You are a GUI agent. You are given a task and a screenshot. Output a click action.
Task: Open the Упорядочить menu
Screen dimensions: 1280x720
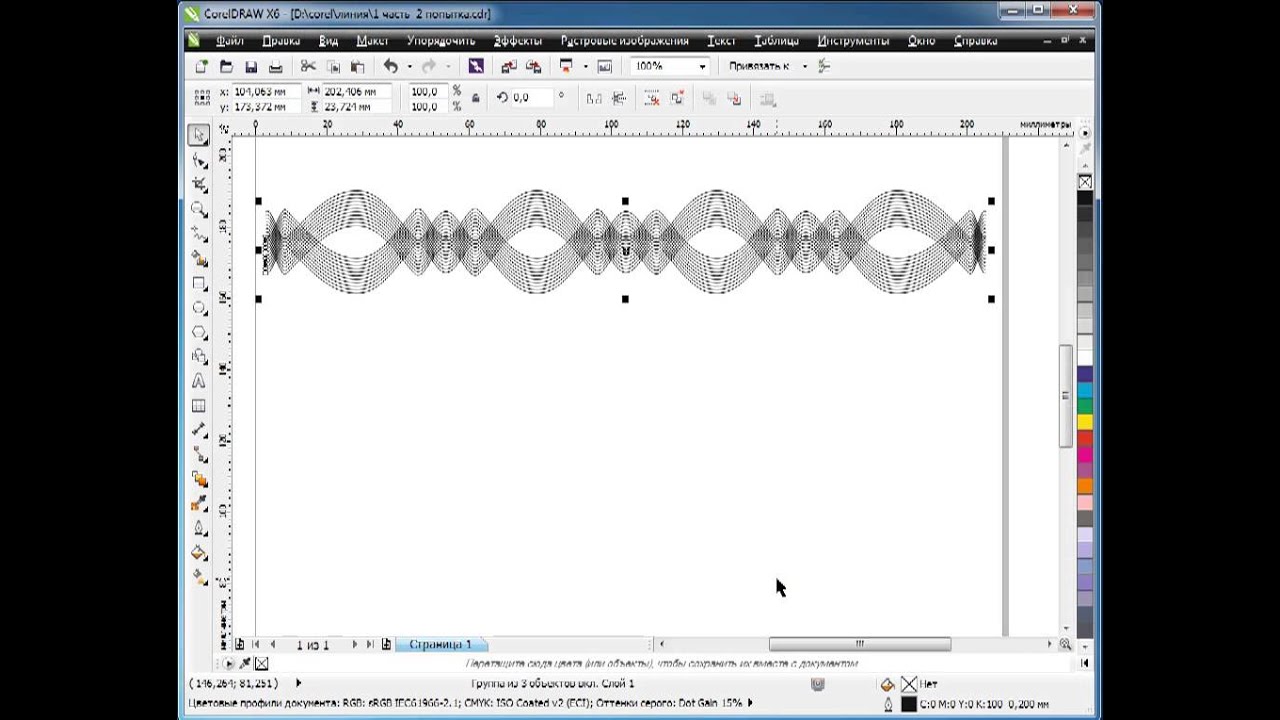click(x=441, y=41)
